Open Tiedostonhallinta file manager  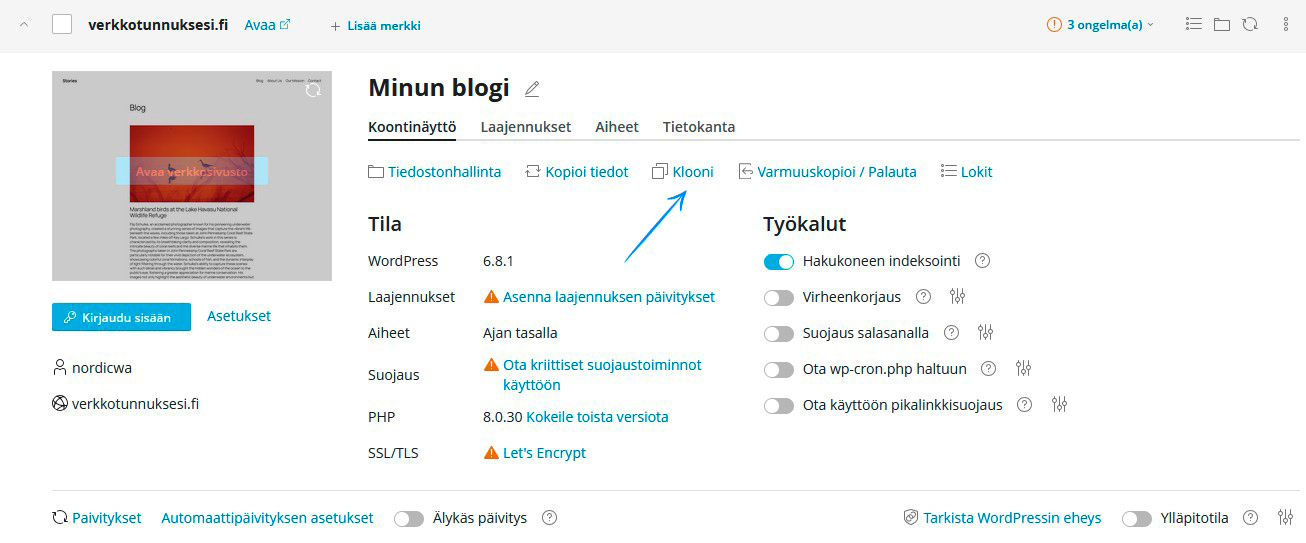point(435,172)
